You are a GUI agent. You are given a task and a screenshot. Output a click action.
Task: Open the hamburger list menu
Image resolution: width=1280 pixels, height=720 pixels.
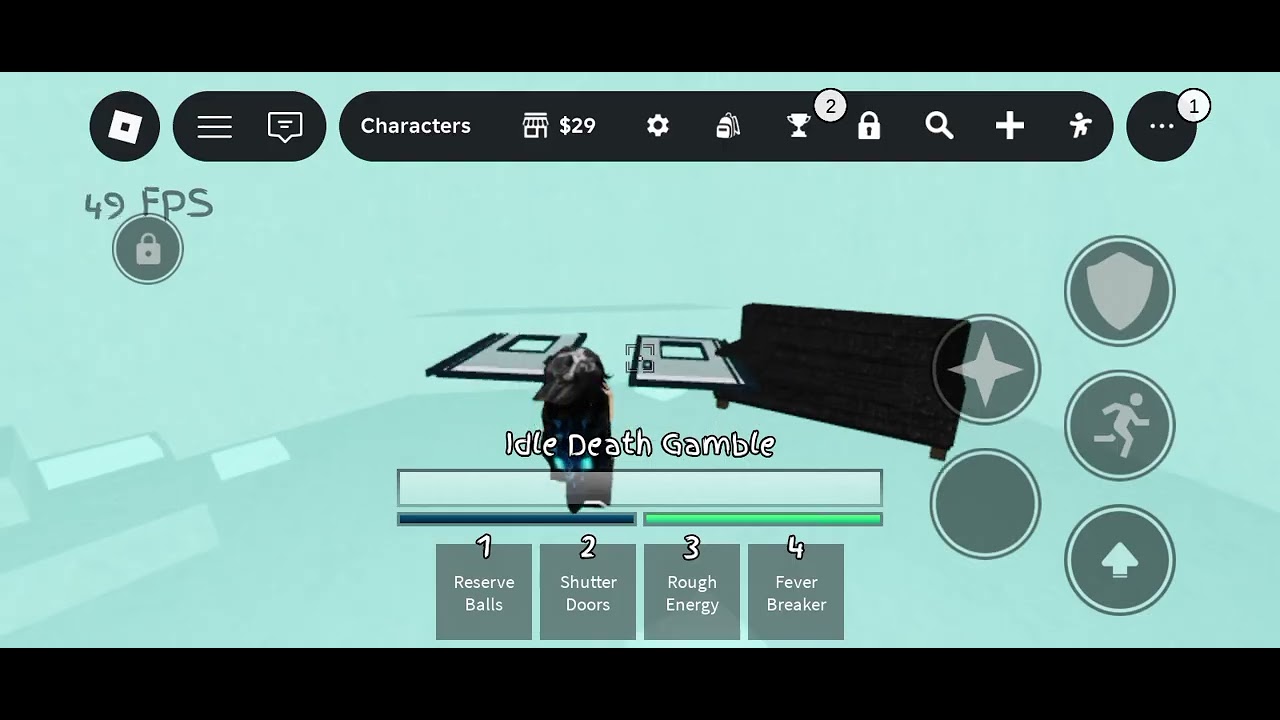pos(214,126)
